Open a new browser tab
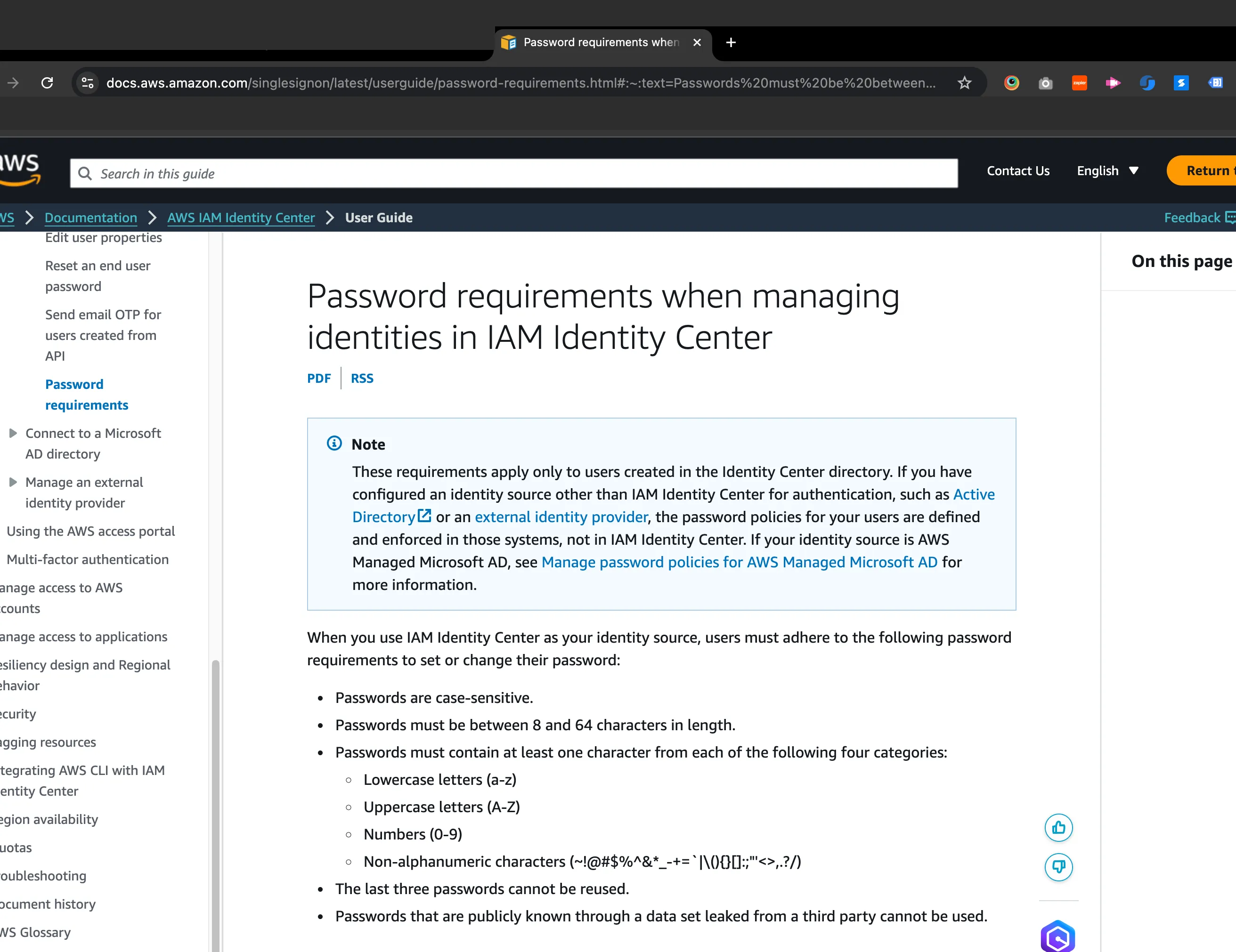 [x=731, y=42]
